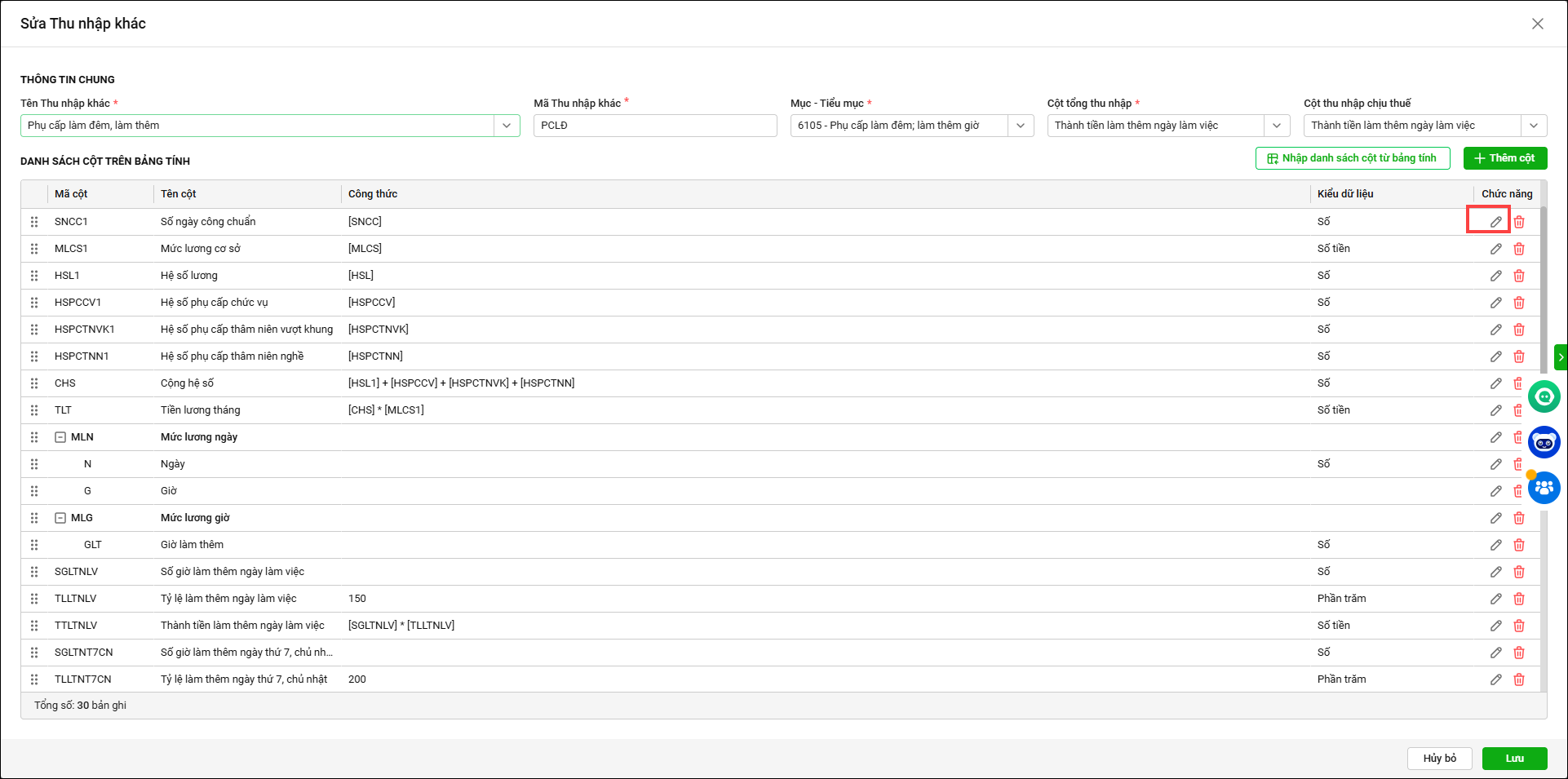Screen dimensions: 1568x779
Task: Open the green chat support icon
Action: click(1544, 397)
